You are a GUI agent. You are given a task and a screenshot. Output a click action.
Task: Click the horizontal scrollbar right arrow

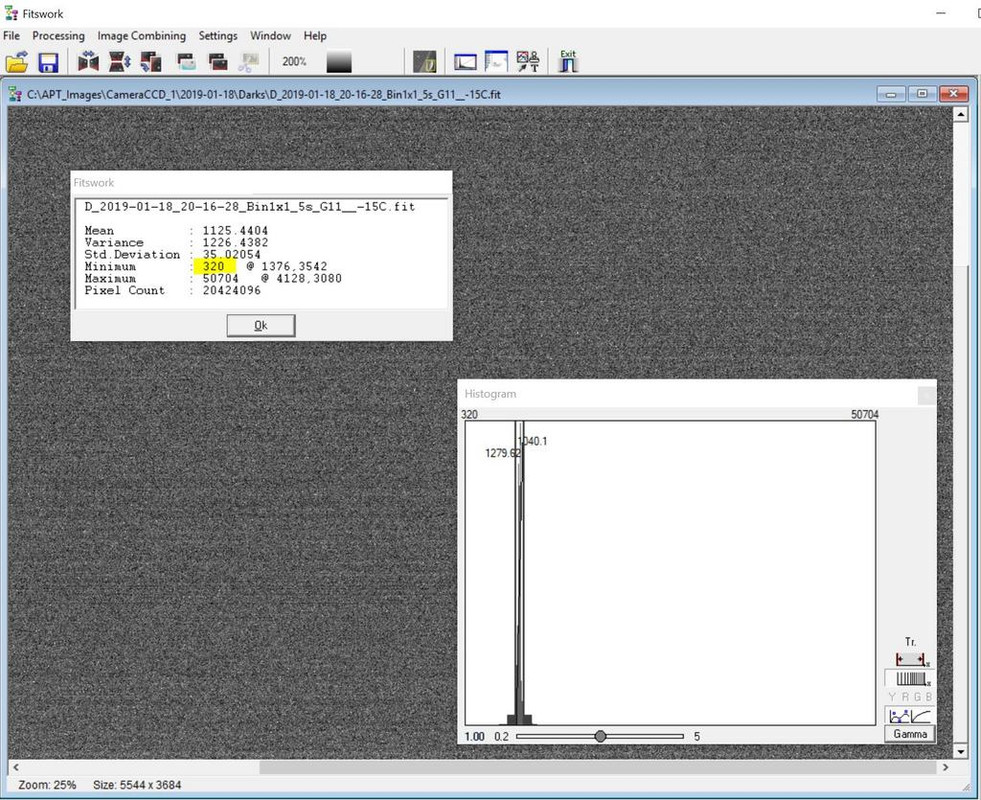tap(945, 767)
